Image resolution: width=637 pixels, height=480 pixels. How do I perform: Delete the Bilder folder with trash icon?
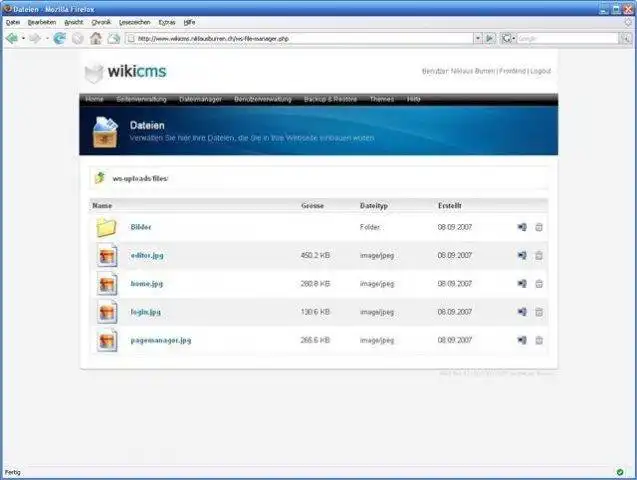coord(539,227)
